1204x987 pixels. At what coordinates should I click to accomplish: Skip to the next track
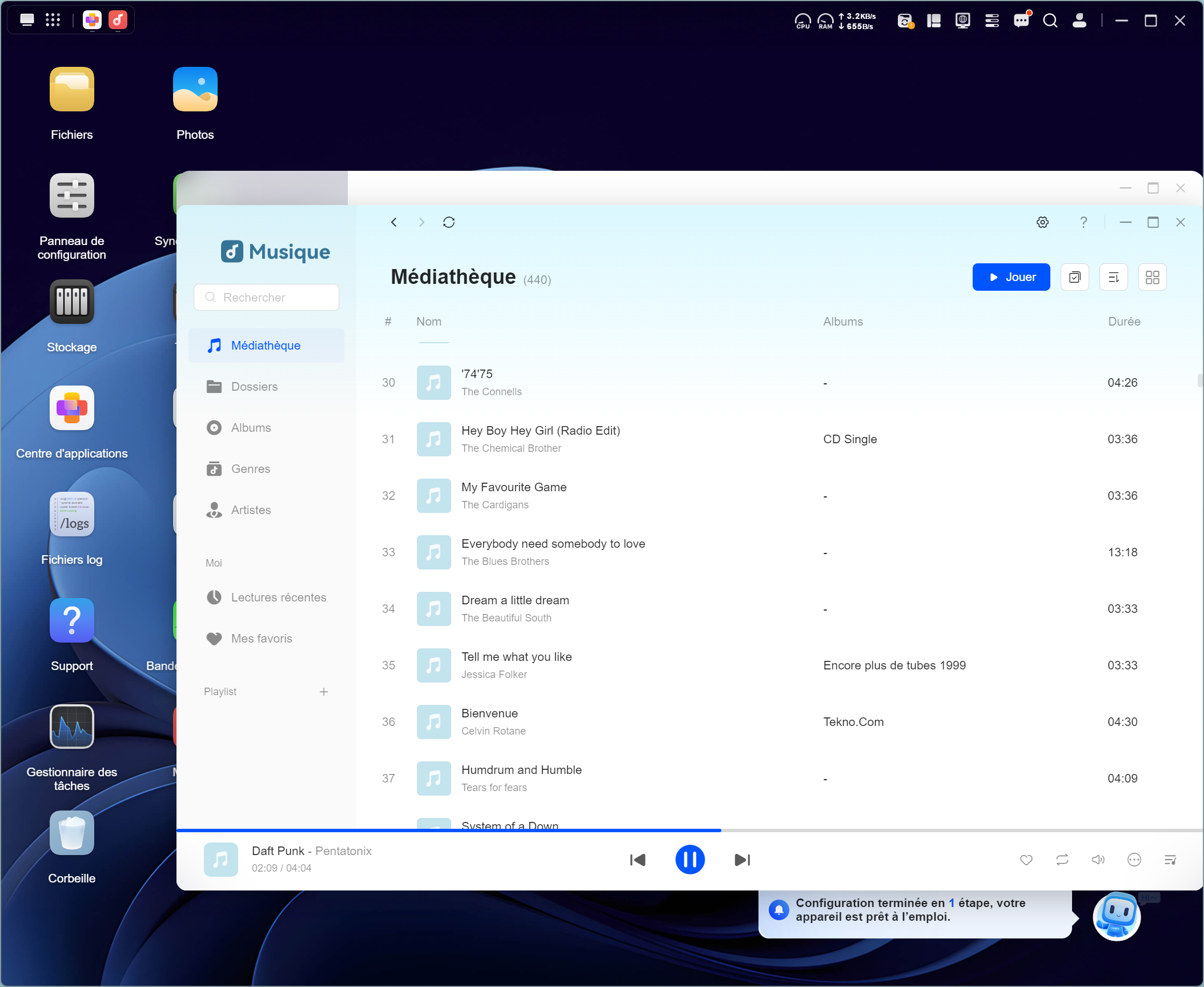742,860
